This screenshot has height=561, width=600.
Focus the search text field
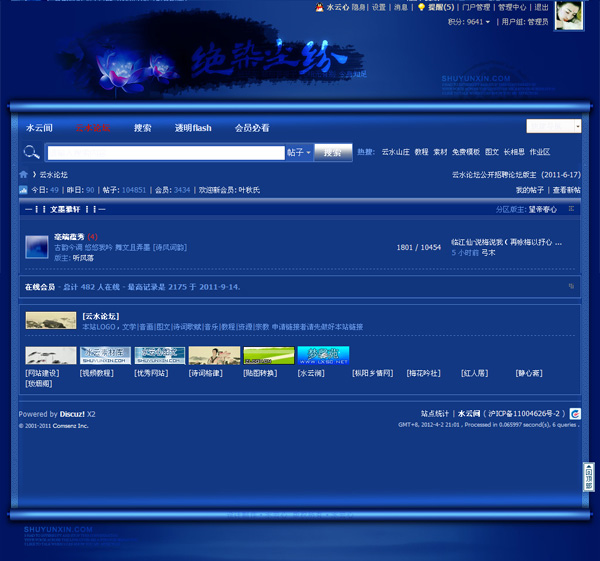coord(166,153)
